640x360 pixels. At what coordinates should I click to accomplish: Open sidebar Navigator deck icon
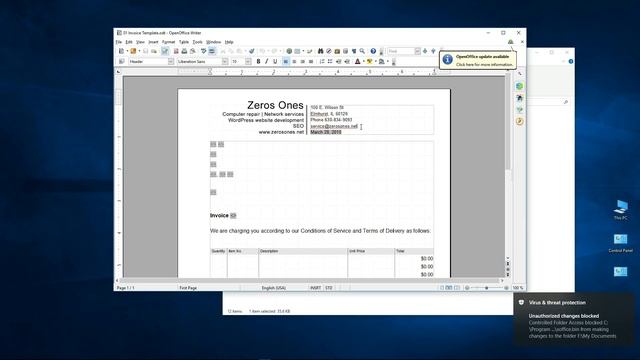[519, 121]
